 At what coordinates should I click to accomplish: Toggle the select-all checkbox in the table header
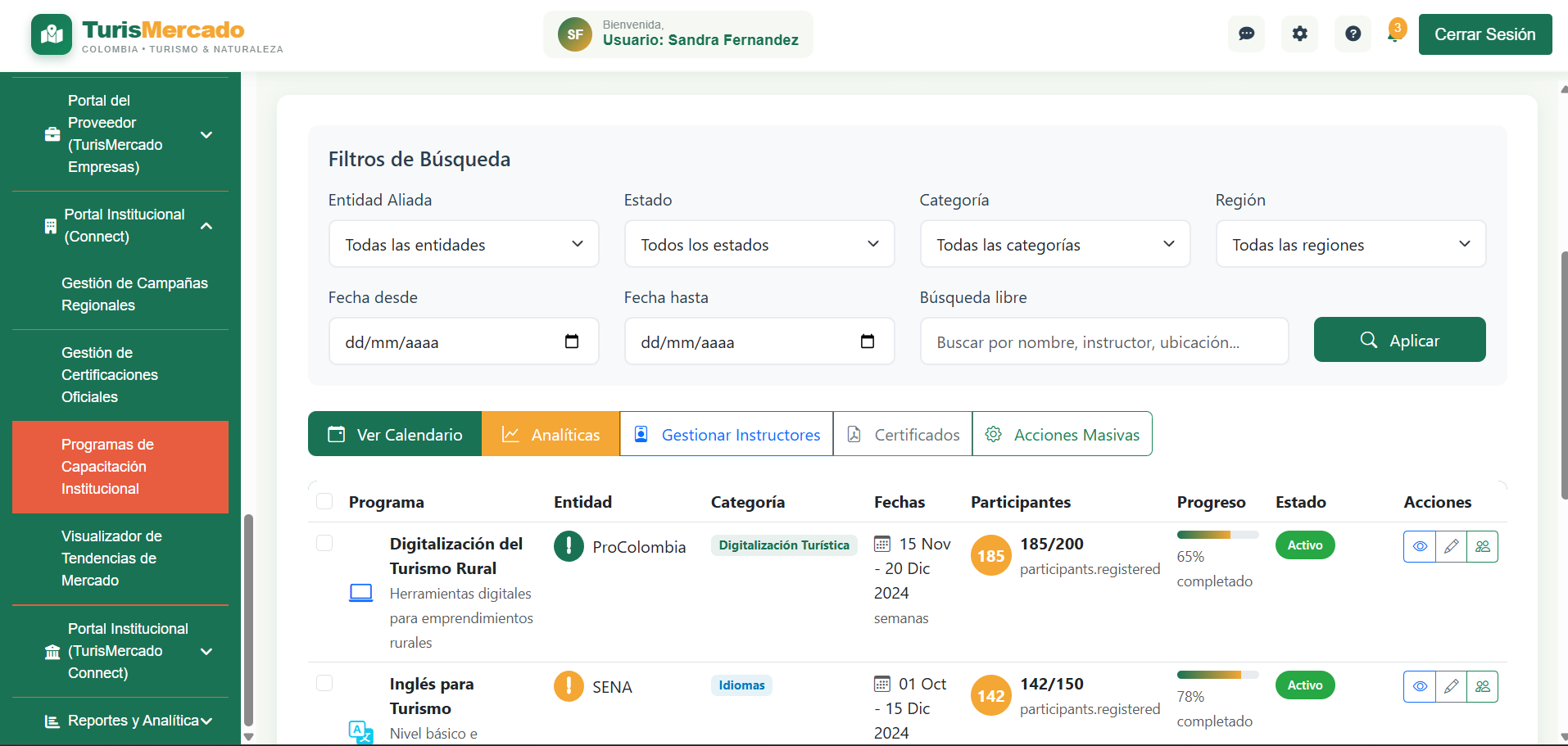click(x=324, y=500)
